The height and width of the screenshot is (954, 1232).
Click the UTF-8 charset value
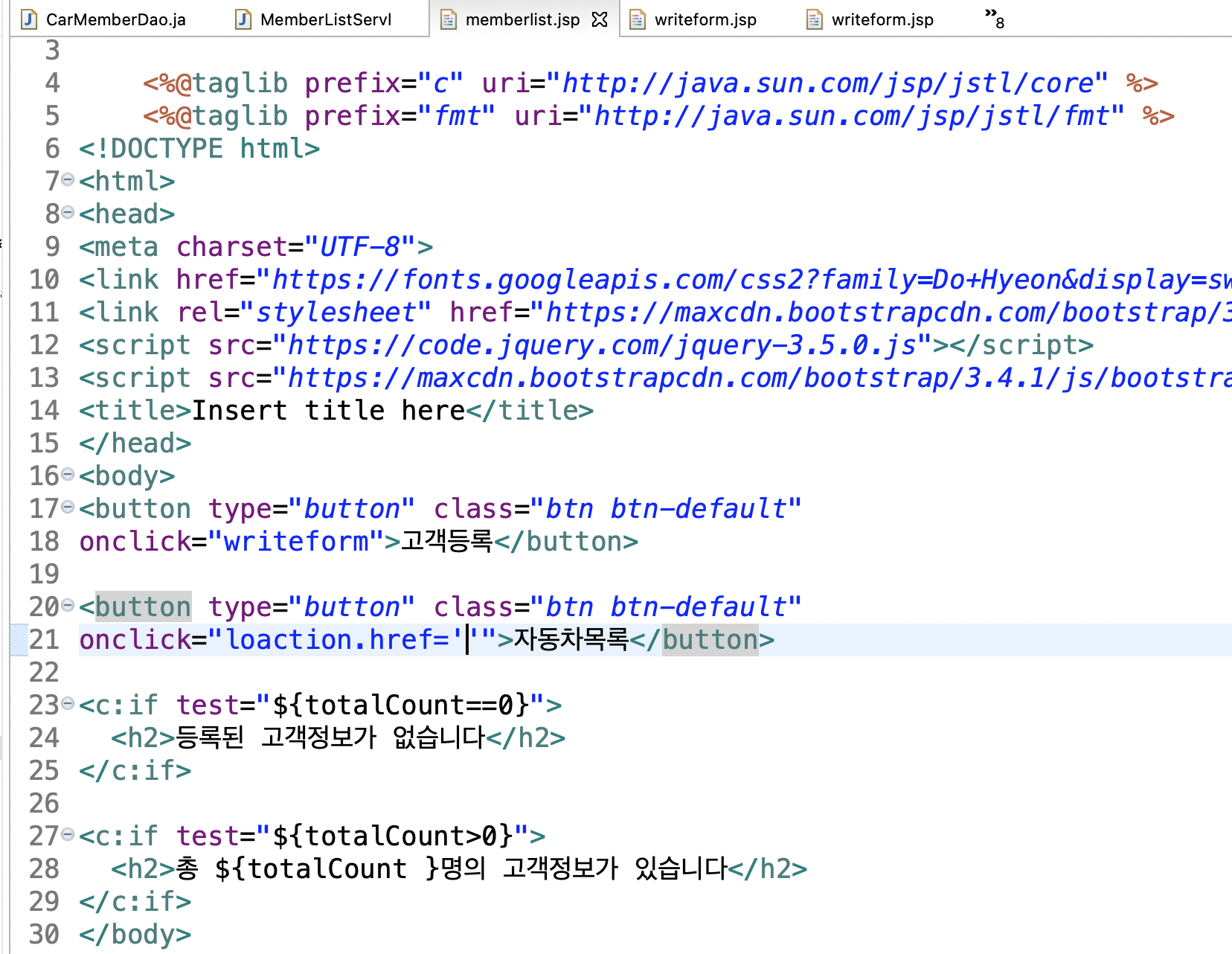(360, 247)
